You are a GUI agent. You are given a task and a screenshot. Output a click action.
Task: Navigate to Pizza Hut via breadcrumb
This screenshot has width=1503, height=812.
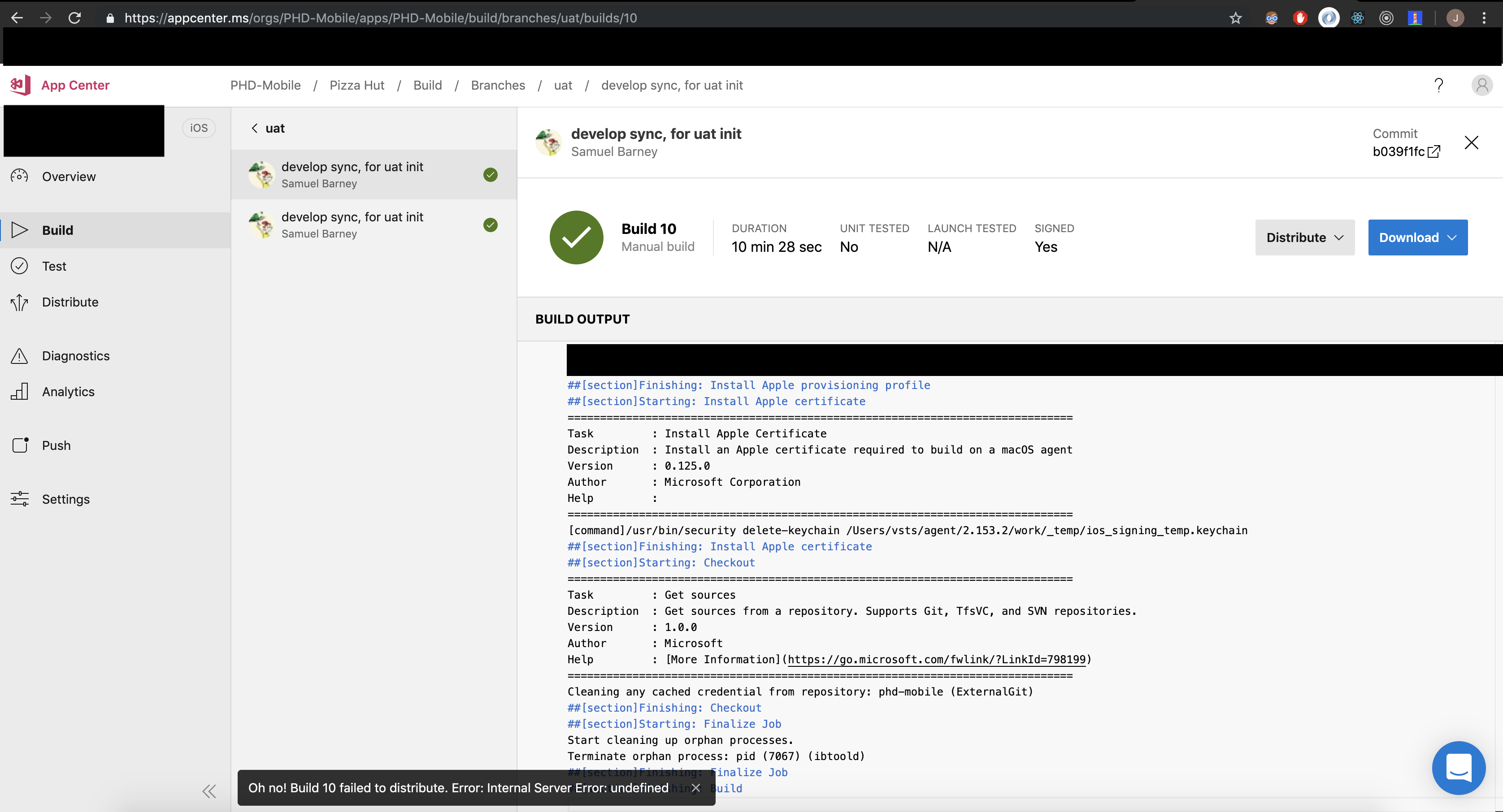point(356,85)
